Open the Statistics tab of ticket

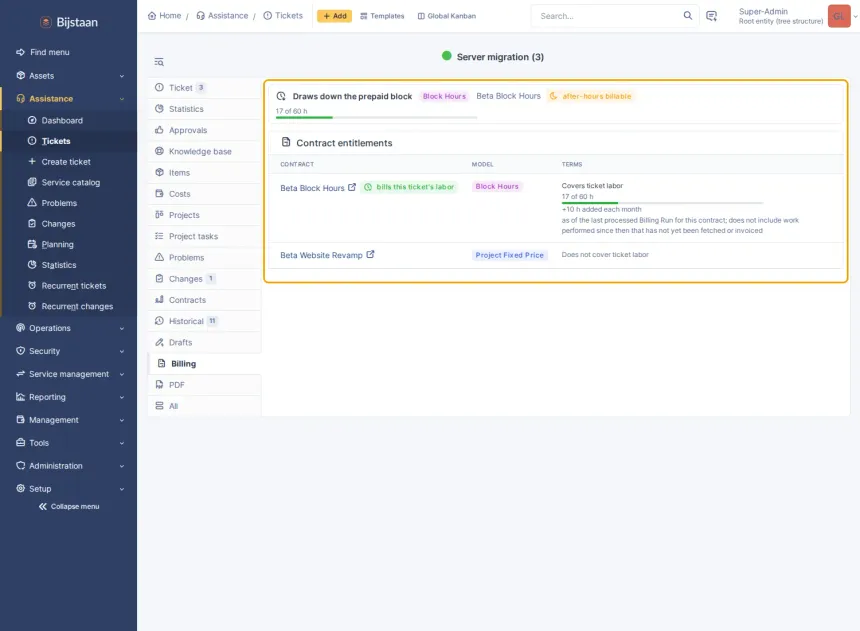204,109
